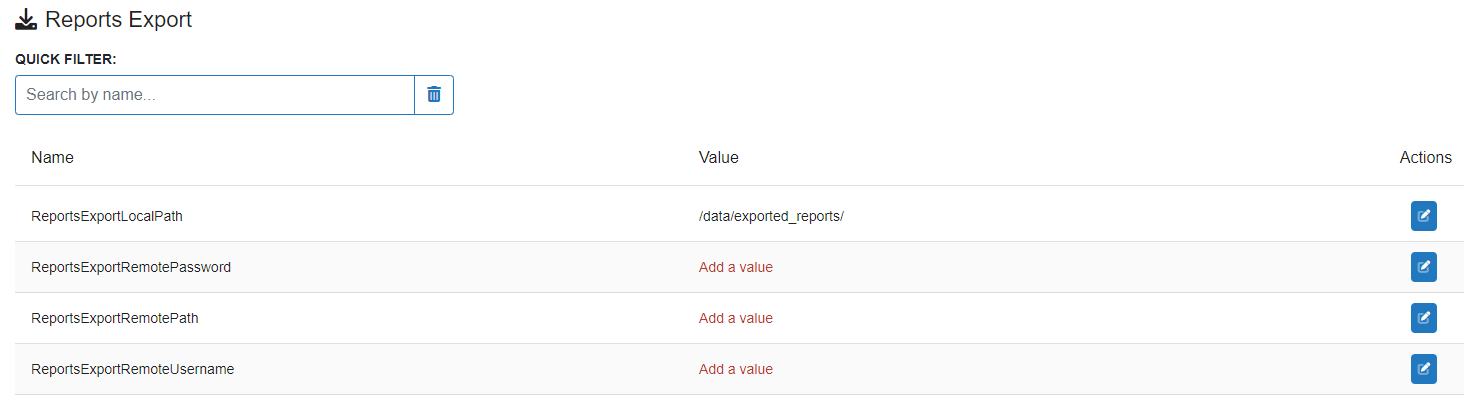The width and height of the screenshot is (1464, 395).
Task: Click the download icon beside Reports Export
Action: pos(26,19)
